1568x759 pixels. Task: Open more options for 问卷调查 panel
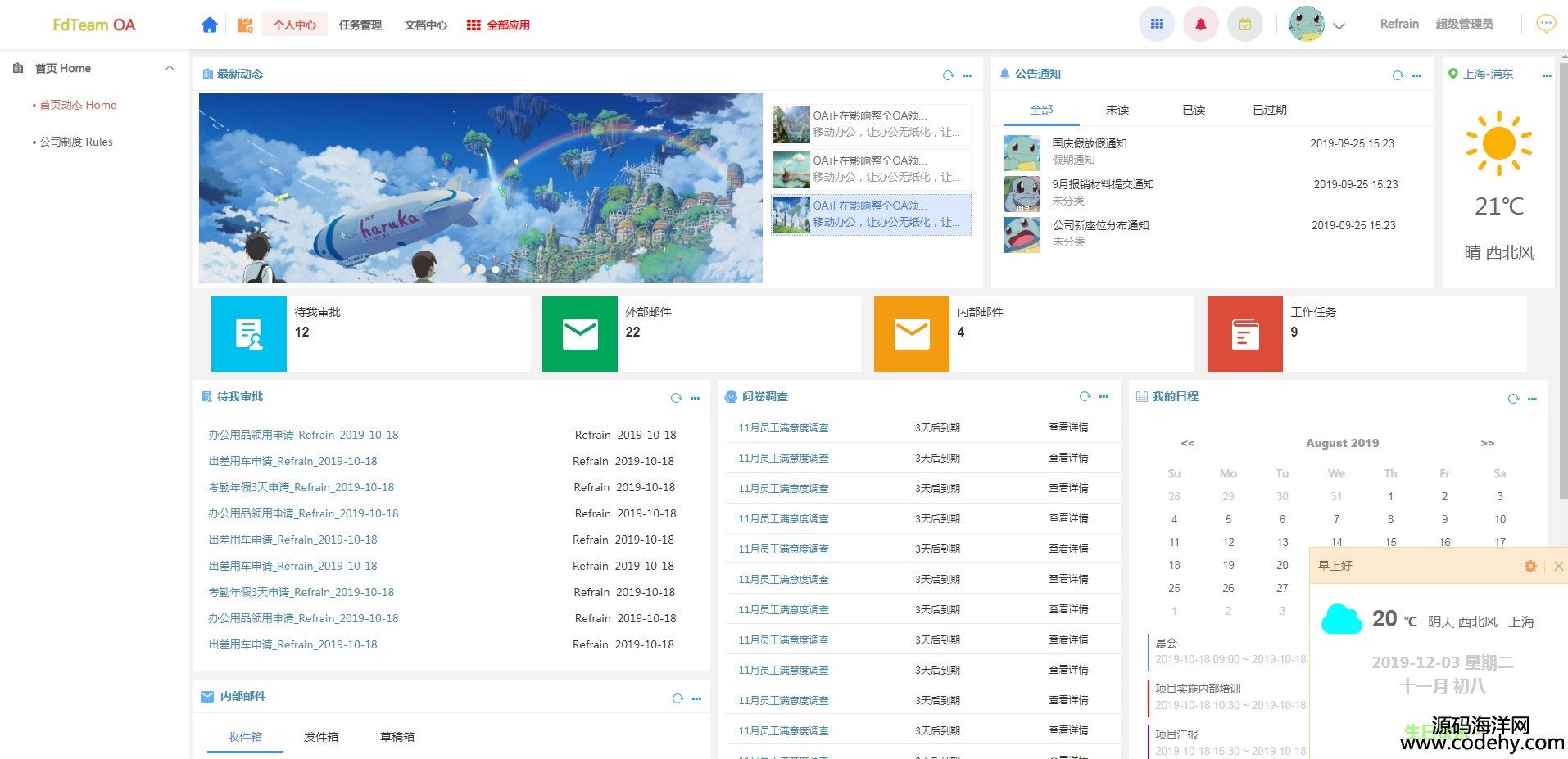click(1103, 396)
